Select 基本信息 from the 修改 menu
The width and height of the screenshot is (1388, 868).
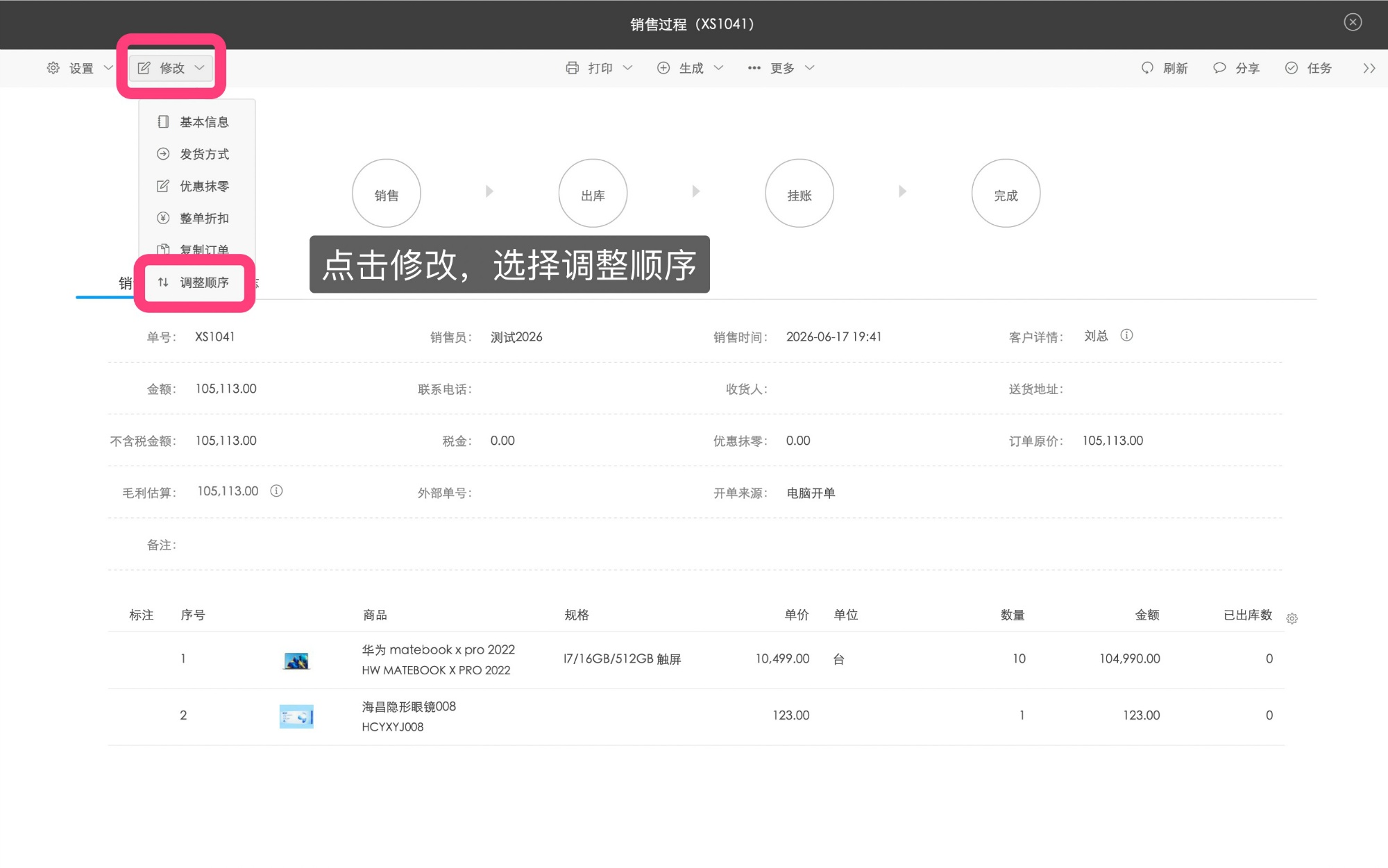click(x=197, y=122)
